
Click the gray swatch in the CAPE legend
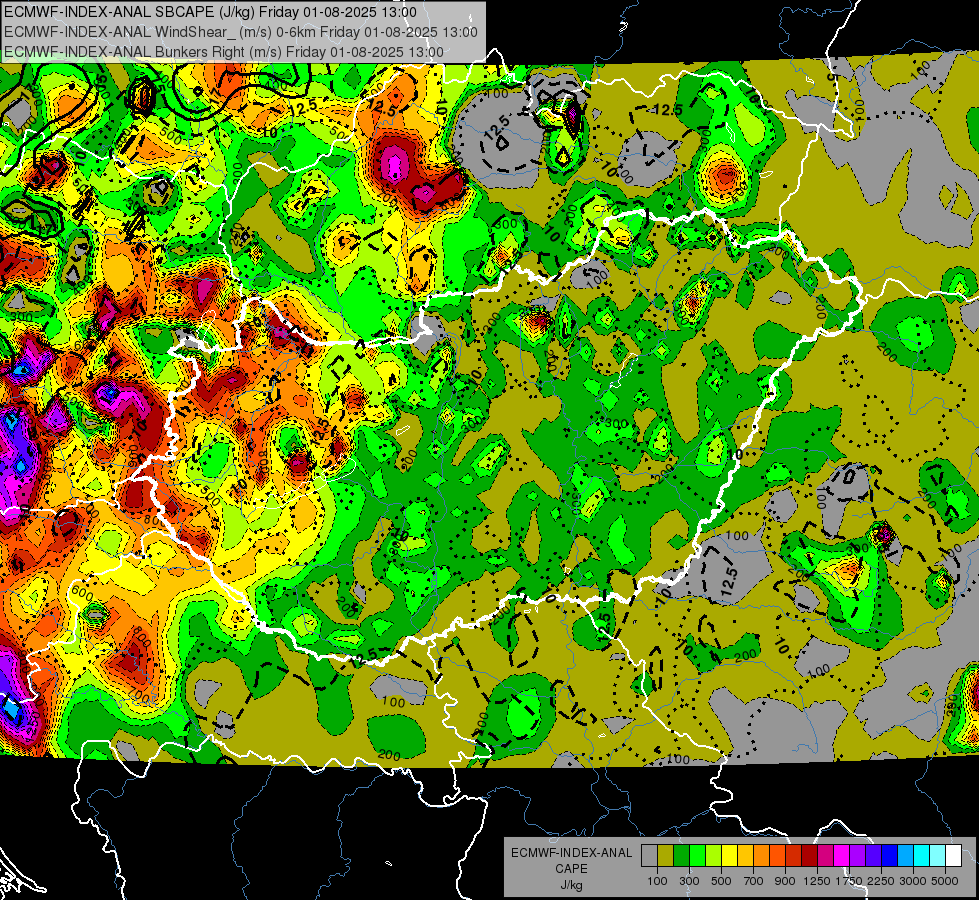point(649,856)
